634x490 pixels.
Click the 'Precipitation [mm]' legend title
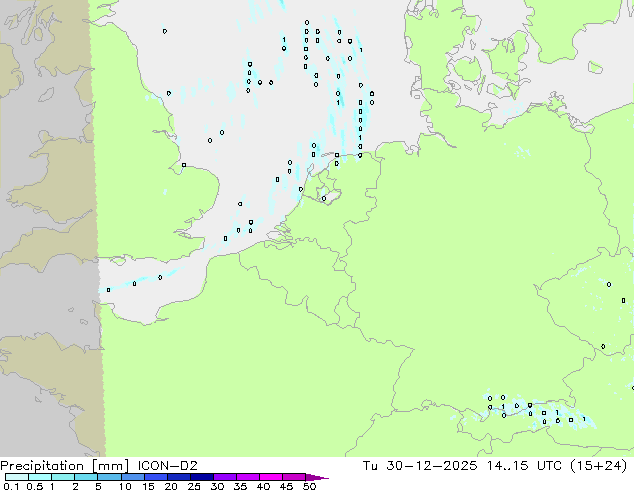65,466
